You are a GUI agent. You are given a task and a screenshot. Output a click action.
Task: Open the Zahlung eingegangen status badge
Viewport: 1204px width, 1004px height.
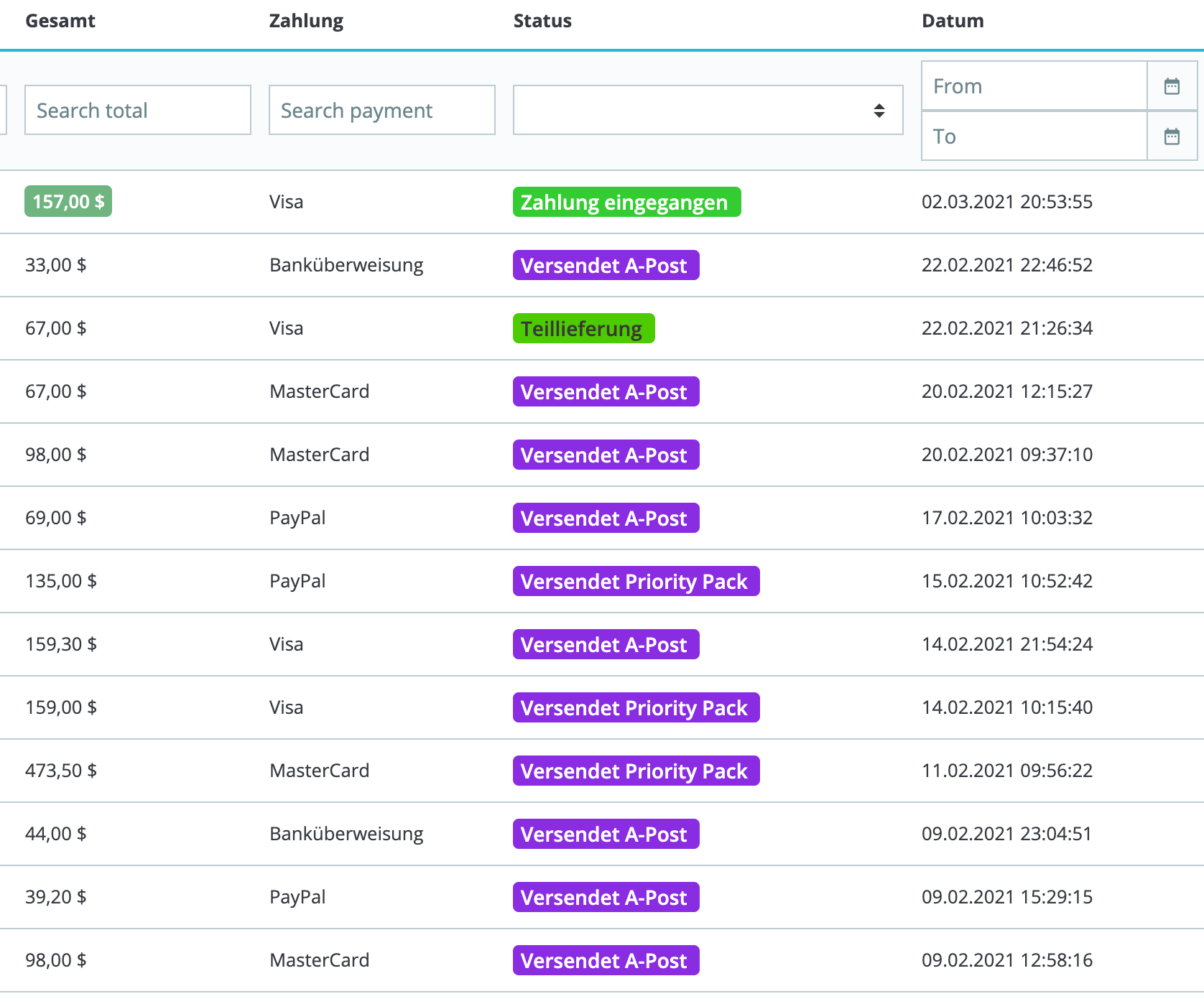(626, 203)
